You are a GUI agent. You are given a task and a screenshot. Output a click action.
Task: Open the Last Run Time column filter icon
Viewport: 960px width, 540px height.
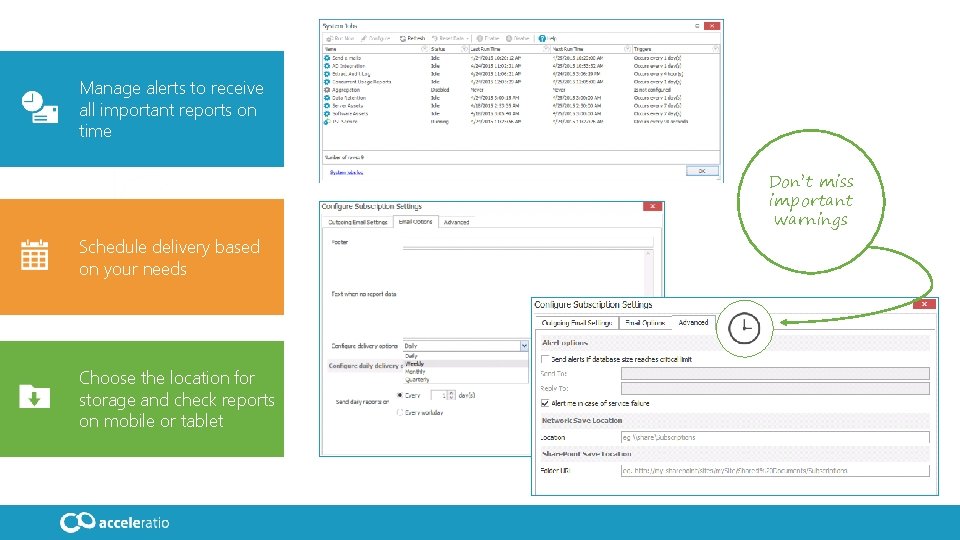[546, 49]
